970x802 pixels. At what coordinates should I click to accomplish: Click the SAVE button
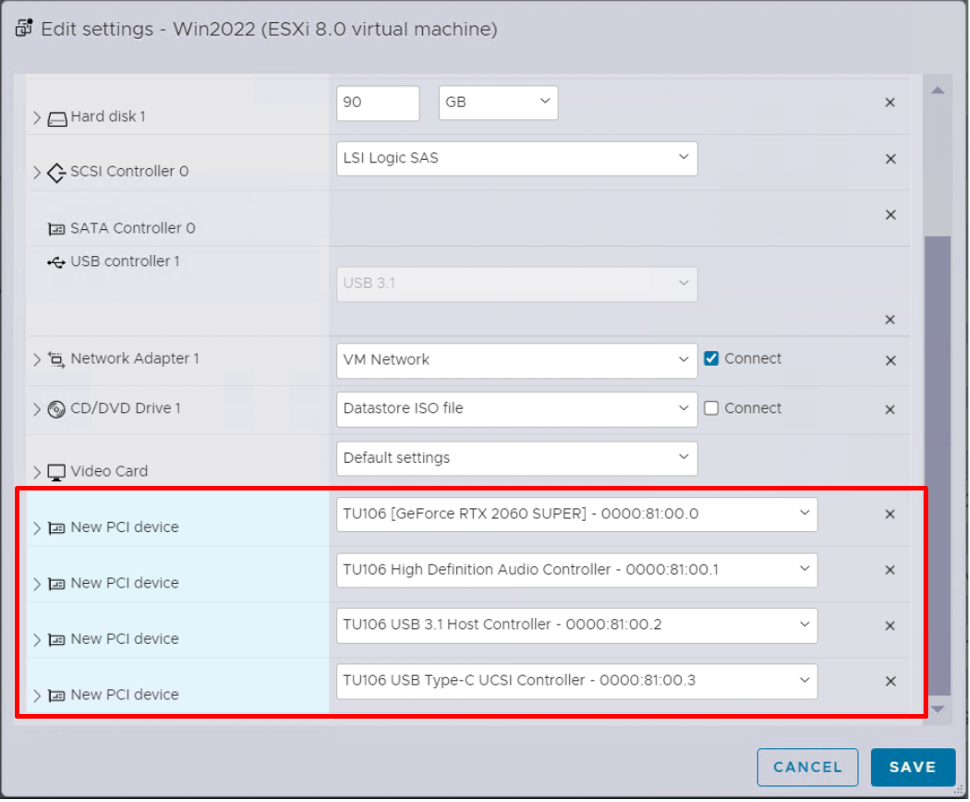click(912, 767)
